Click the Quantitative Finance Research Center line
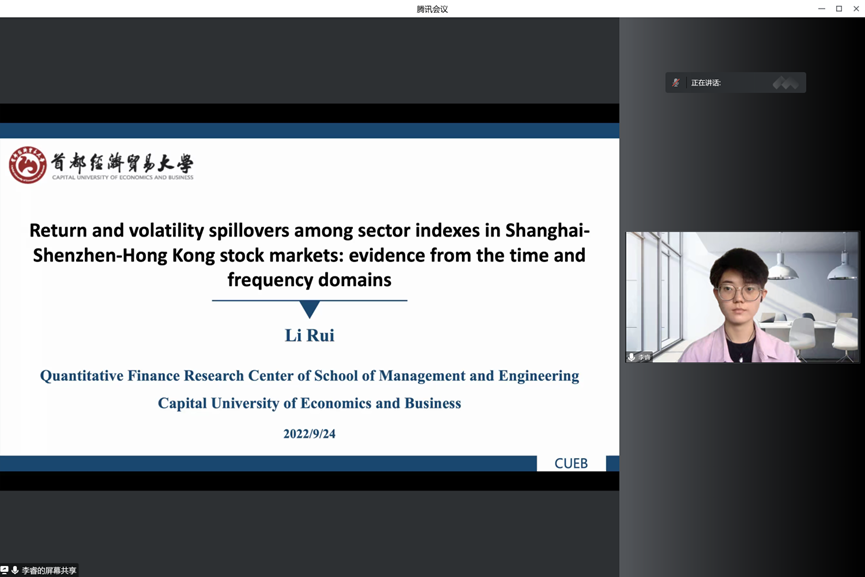Screen dimensions: 865x577 point(309,376)
